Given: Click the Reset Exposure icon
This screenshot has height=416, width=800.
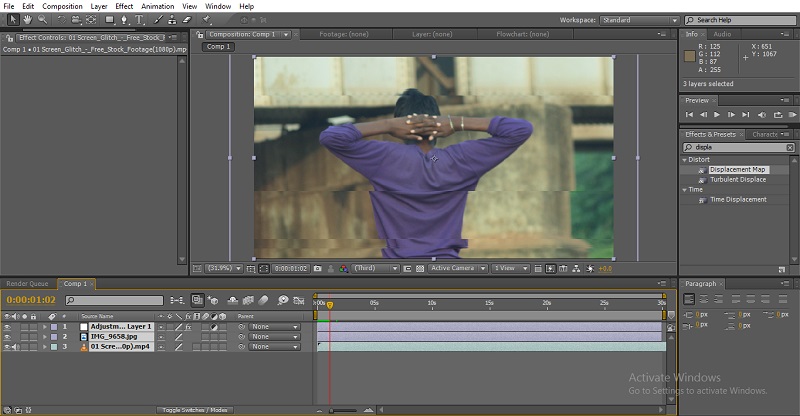Looking at the screenshot, I should [x=590, y=268].
